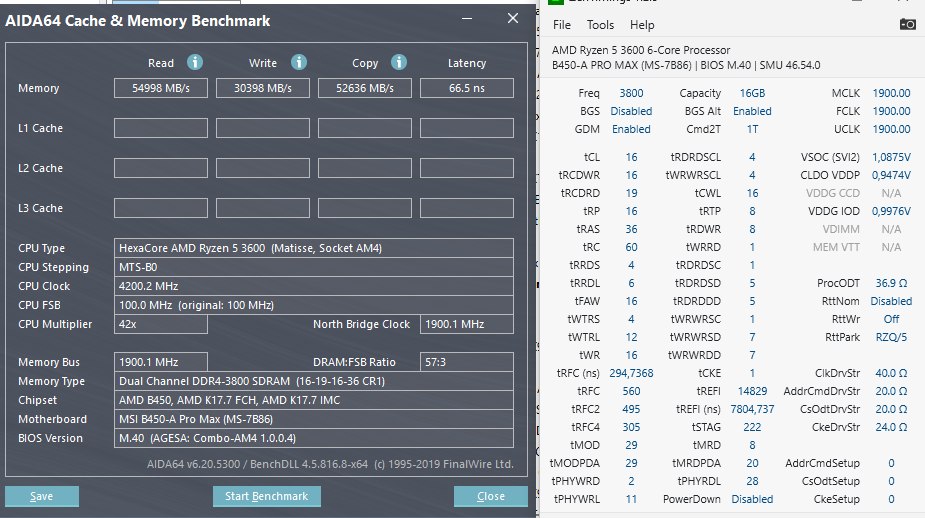Click tSTAG value 222
Viewport: 925px width, 518px height.
tap(752, 427)
